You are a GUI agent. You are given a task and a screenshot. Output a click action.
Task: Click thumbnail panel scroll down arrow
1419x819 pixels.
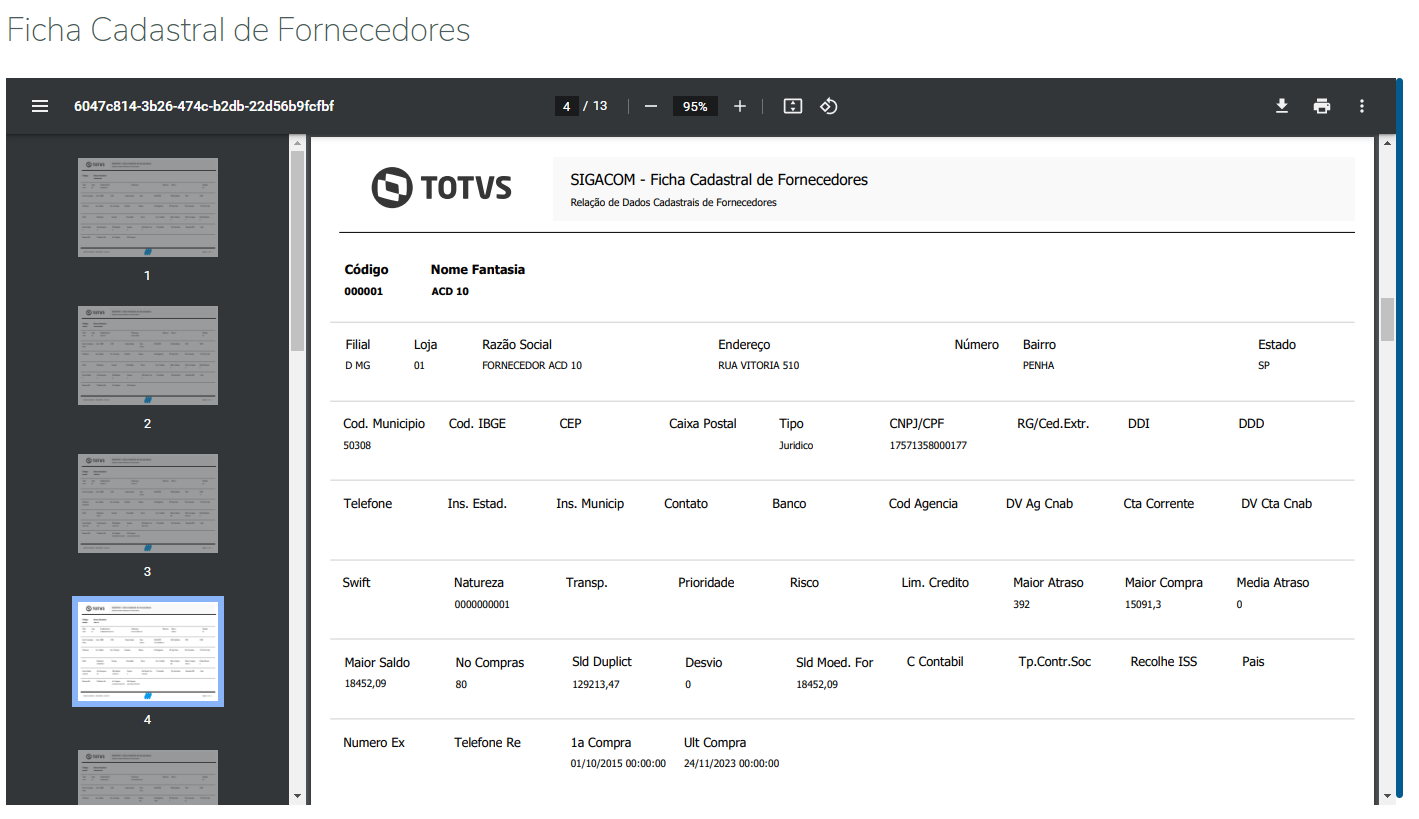(297, 796)
